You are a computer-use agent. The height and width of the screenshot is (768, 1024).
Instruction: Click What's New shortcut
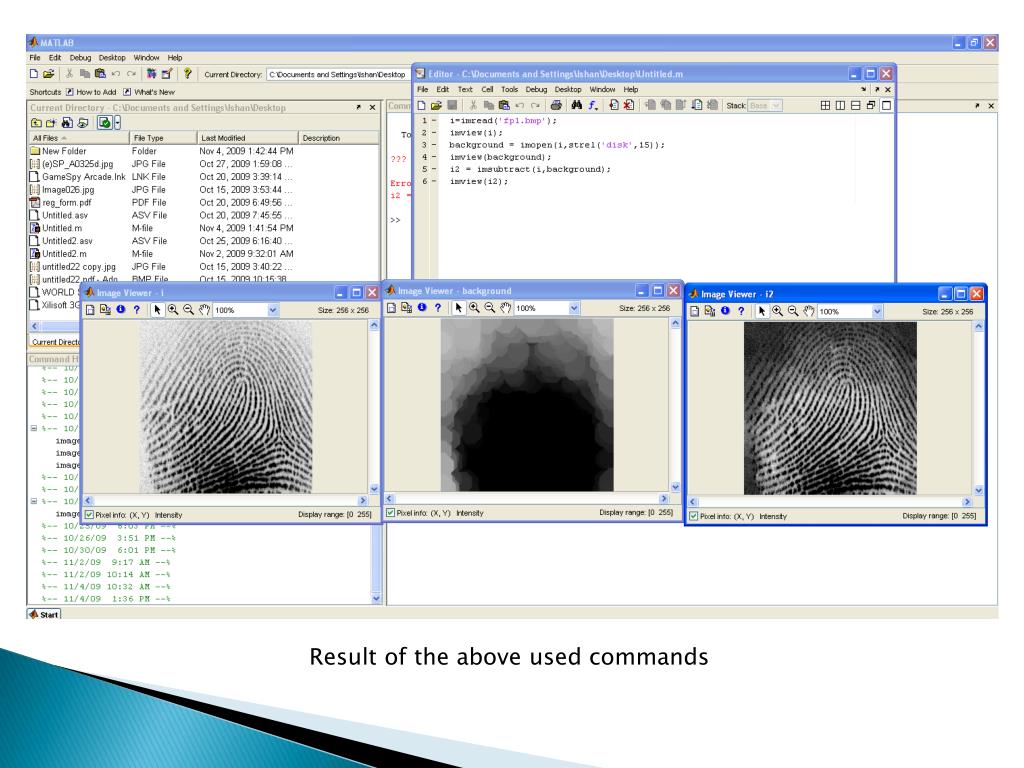(149, 92)
